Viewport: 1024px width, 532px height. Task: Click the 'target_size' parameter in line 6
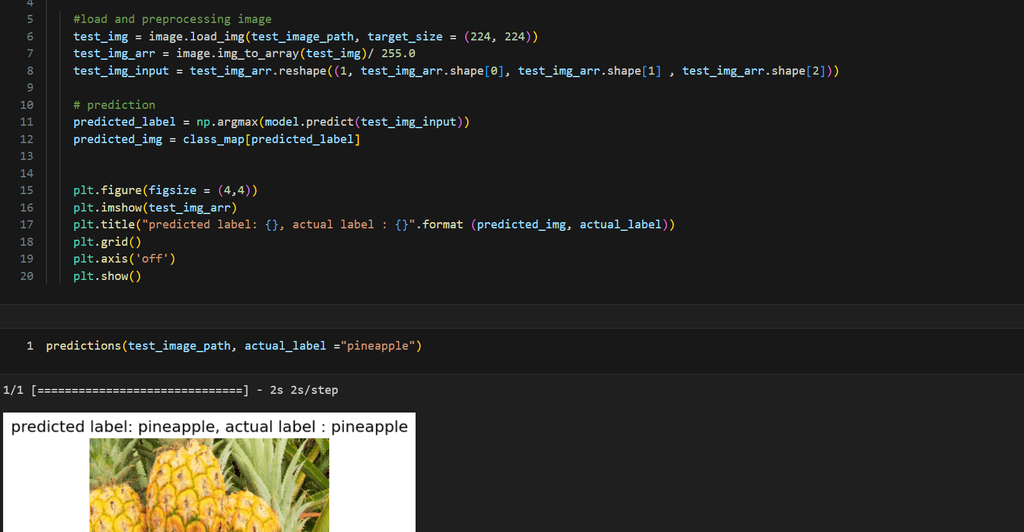pyautogui.click(x=405, y=37)
